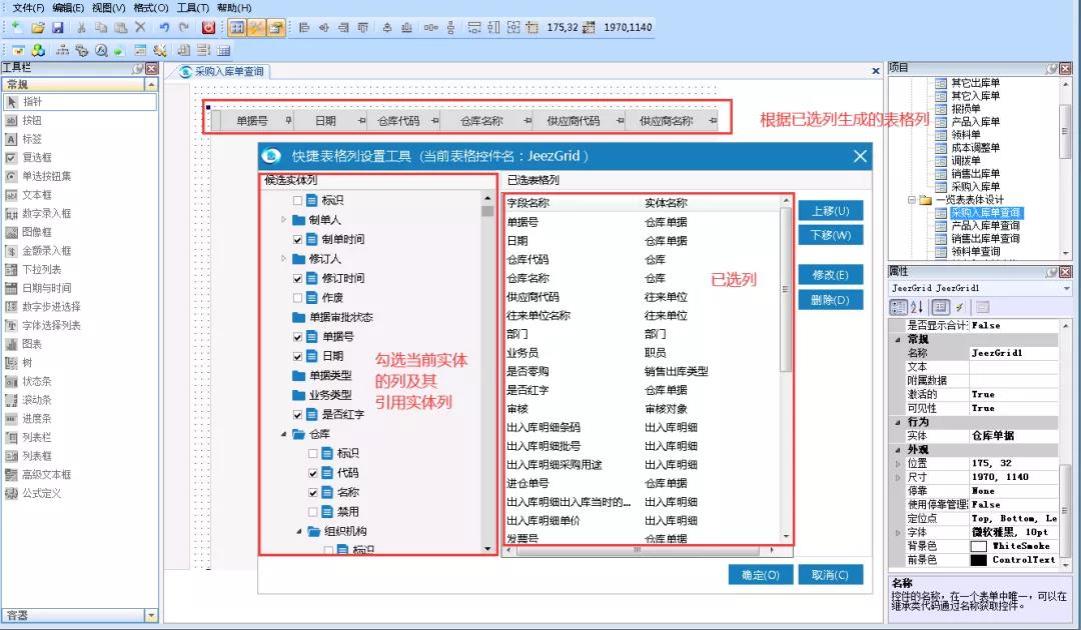The image size is (1081, 630).
Task: Uncheck the 制单时间 checkbox
Action: pyautogui.click(x=298, y=240)
